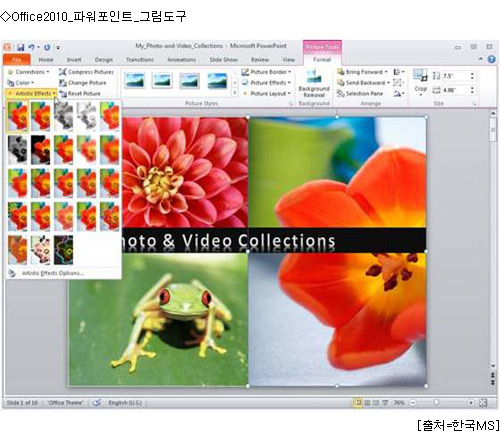Toggle Normal view button in status bar
500x443 pixels.
tap(358, 403)
